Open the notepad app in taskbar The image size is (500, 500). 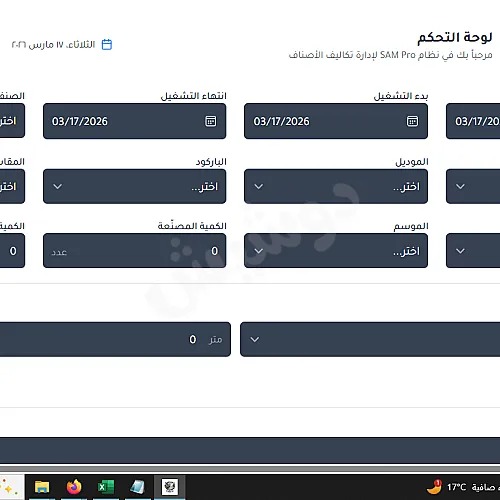pyautogui.click(x=137, y=487)
